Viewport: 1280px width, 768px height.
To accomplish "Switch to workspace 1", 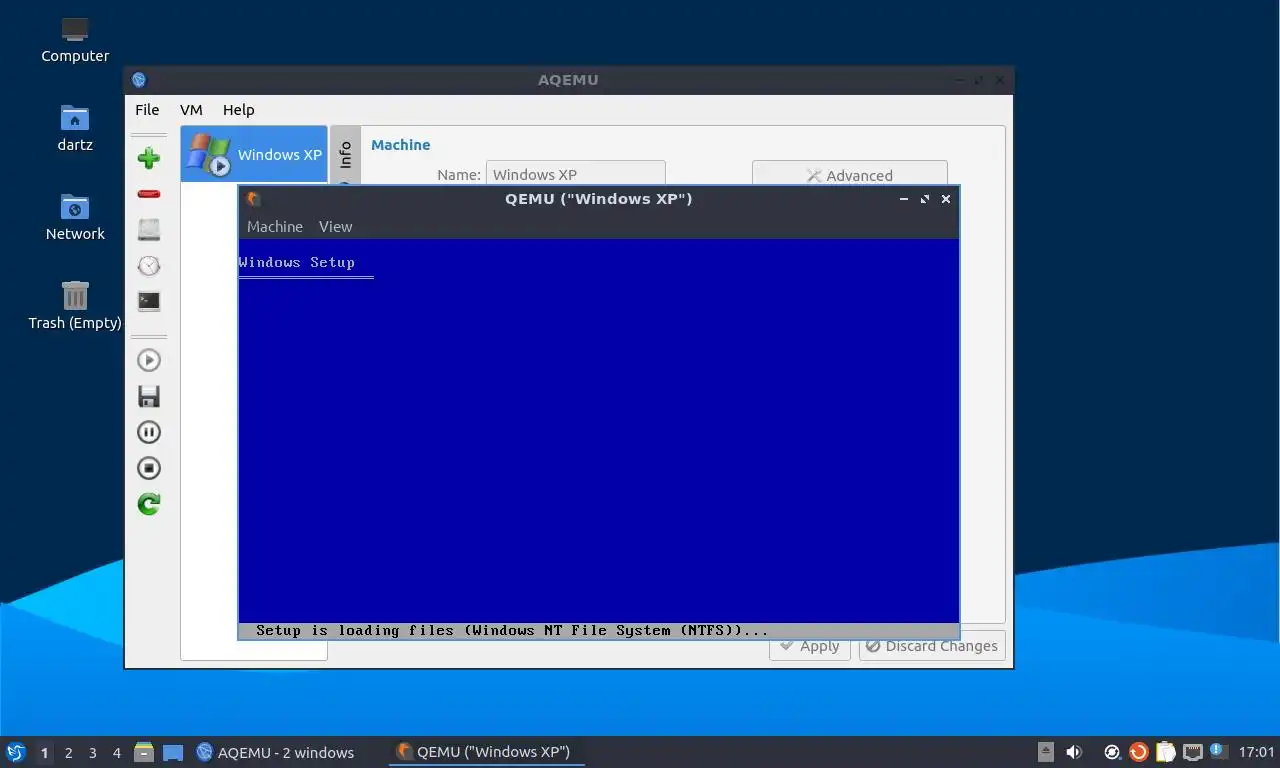I will (44, 753).
